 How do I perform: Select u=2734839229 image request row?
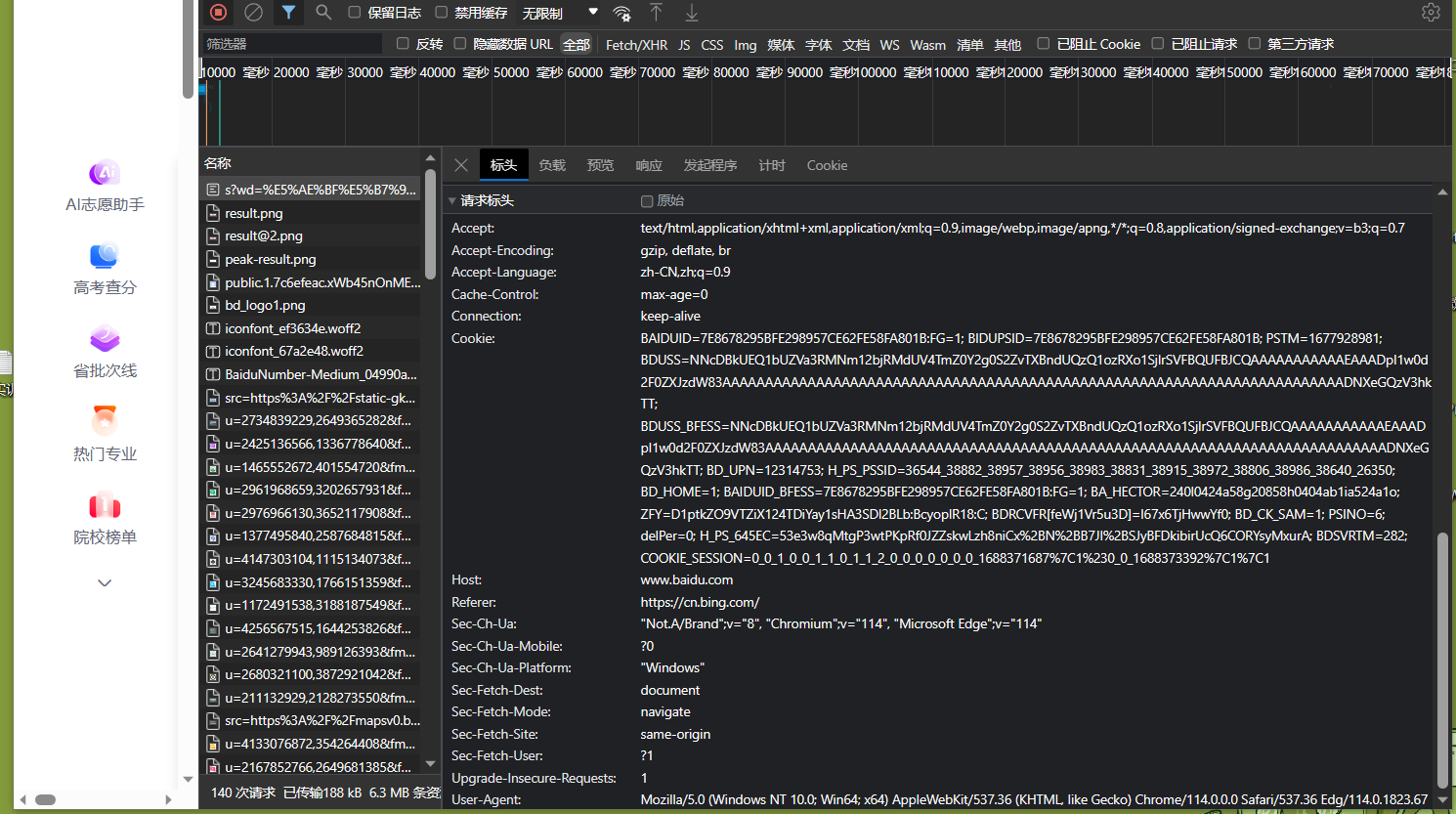[x=312, y=420]
